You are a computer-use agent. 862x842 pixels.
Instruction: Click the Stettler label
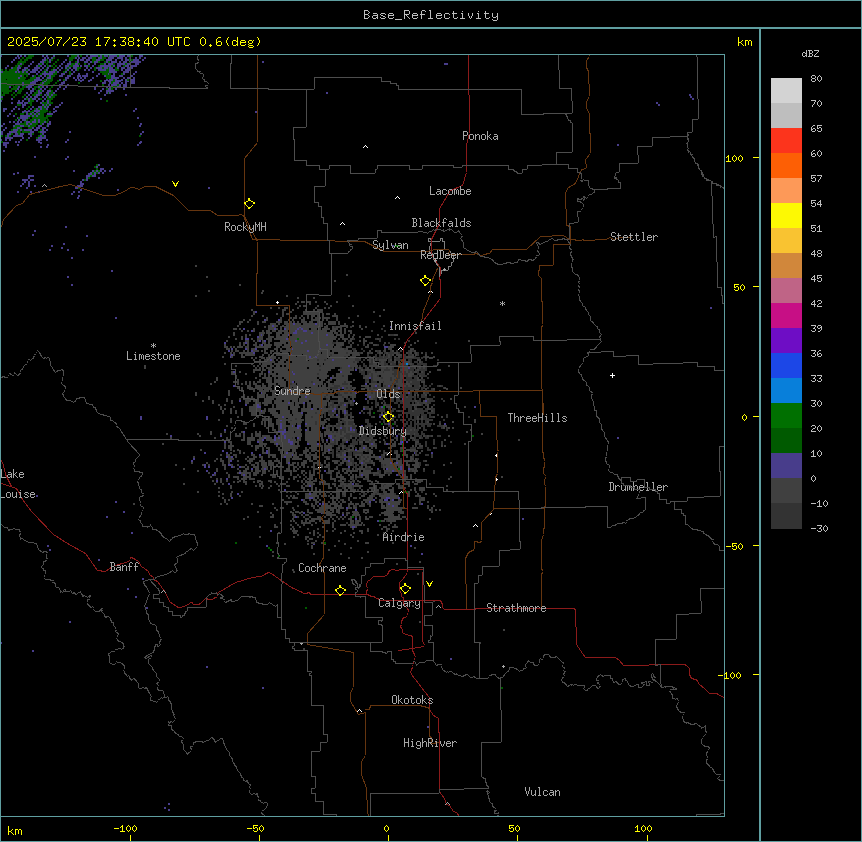[x=634, y=237]
